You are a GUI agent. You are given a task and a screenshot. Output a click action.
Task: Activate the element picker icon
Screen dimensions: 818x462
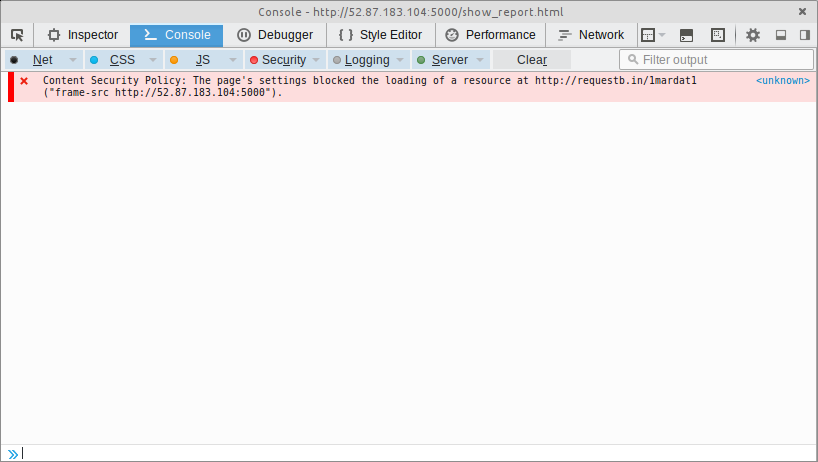(x=17, y=35)
